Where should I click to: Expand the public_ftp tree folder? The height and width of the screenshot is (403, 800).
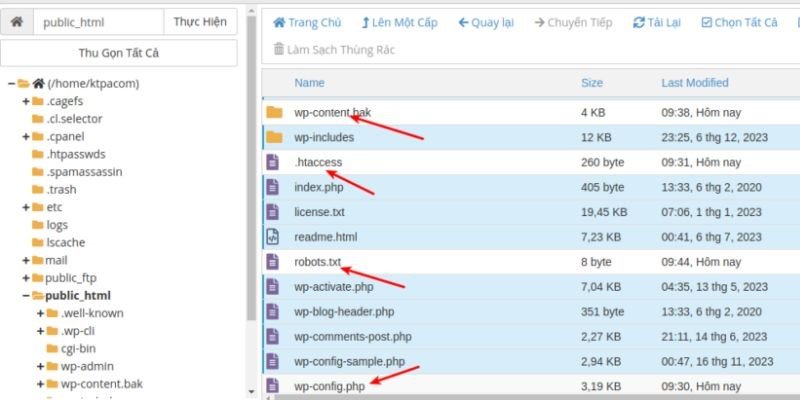[26, 278]
